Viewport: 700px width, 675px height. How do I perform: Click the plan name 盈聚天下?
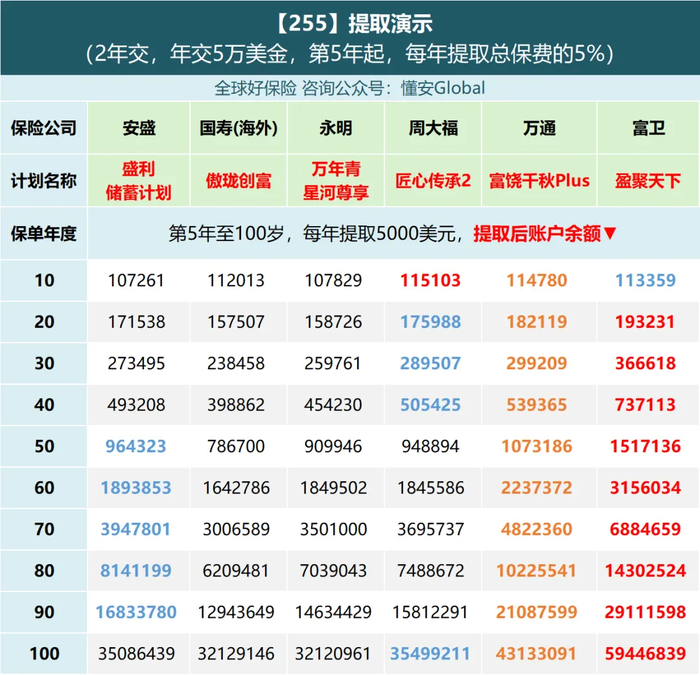[648, 181]
